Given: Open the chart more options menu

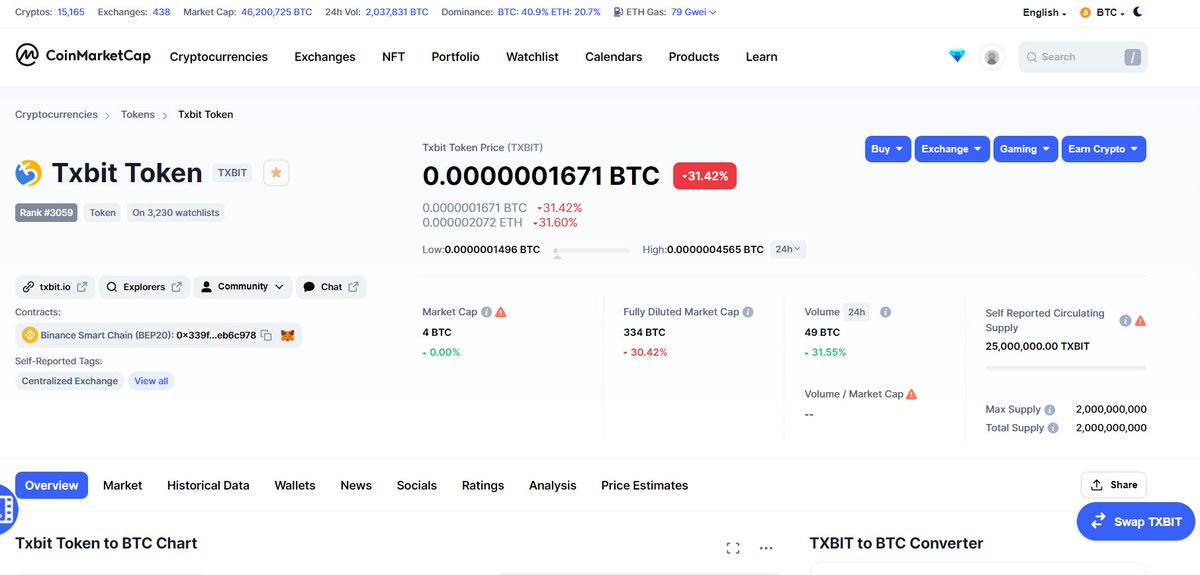Looking at the screenshot, I should [766, 548].
